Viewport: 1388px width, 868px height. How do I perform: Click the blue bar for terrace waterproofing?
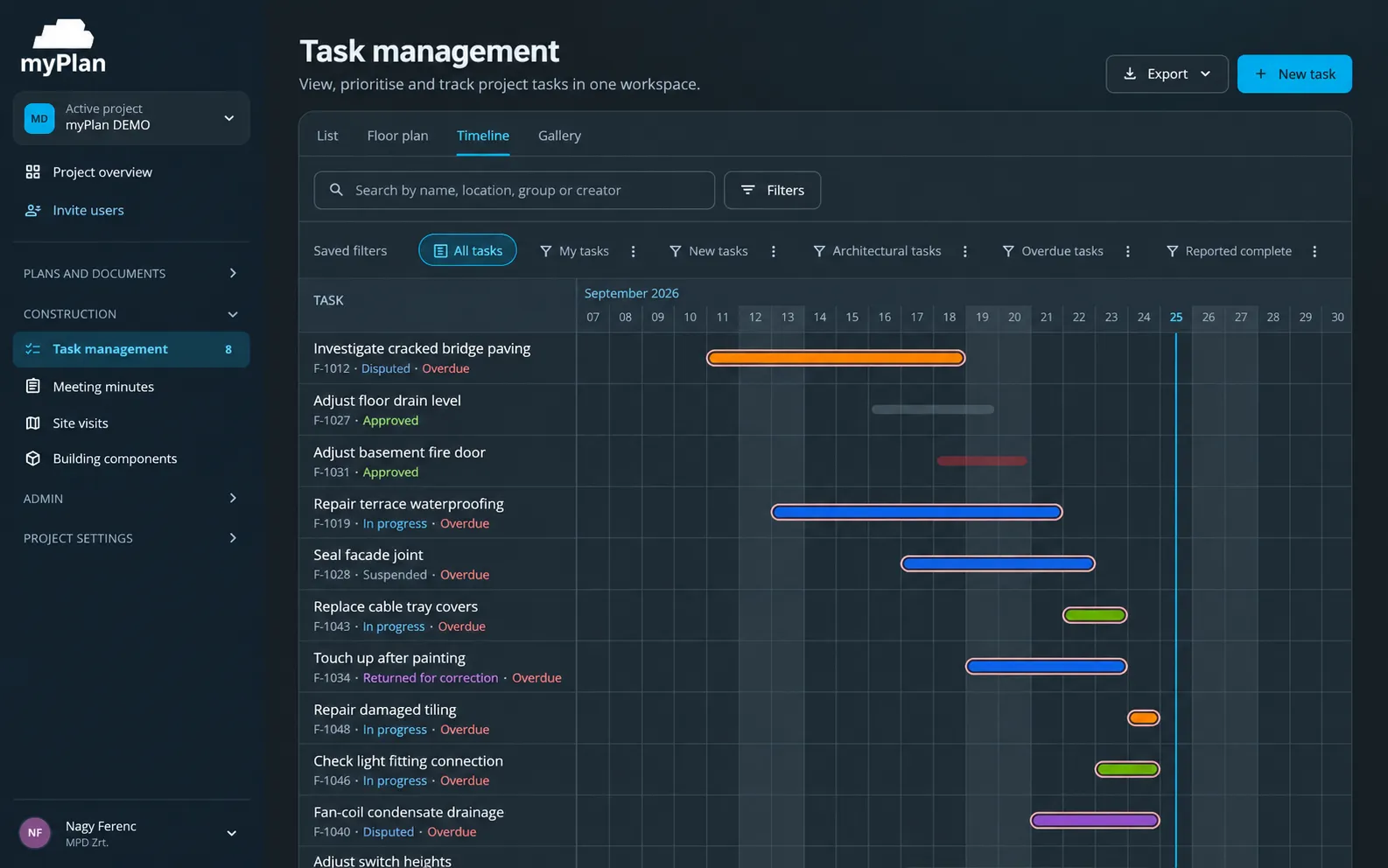coord(916,512)
